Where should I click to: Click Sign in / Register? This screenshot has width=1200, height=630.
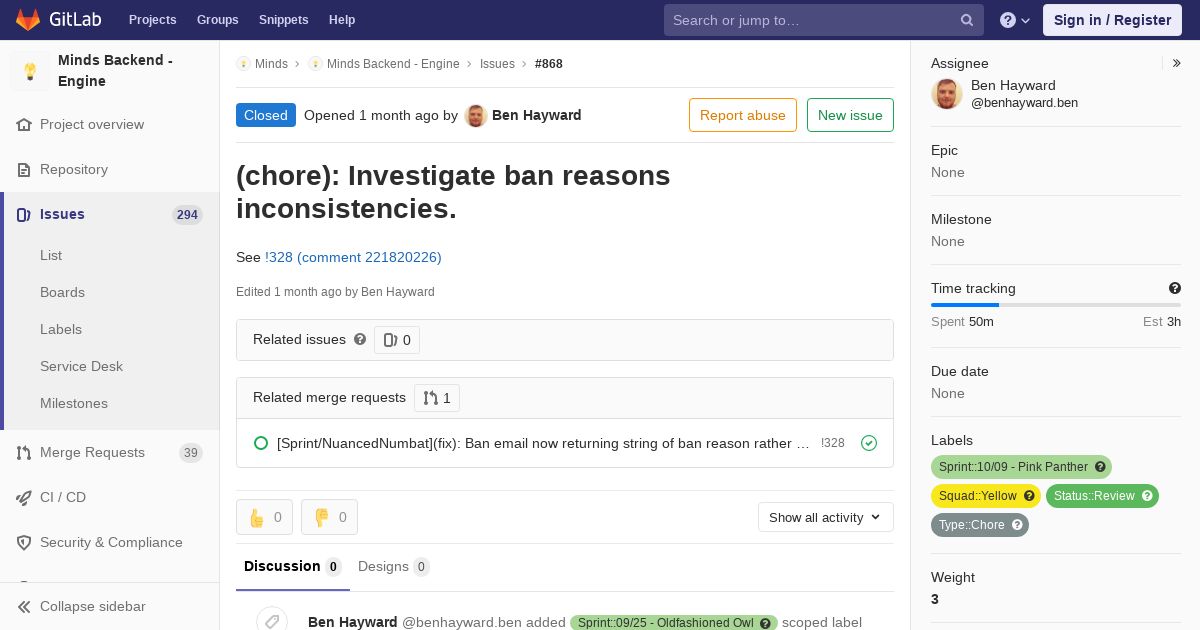pos(1112,20)
